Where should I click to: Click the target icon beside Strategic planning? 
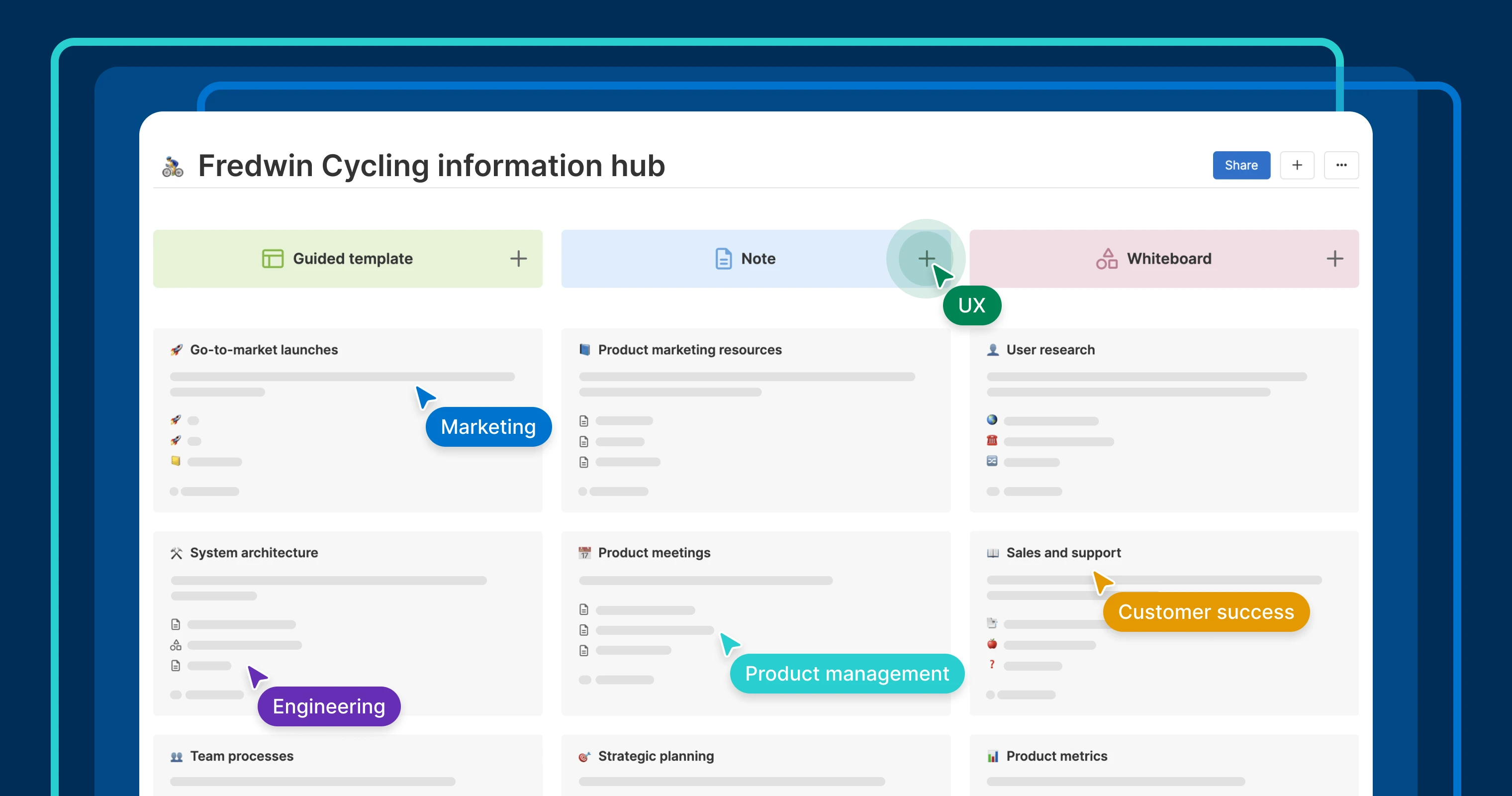(x=584, y=756)
